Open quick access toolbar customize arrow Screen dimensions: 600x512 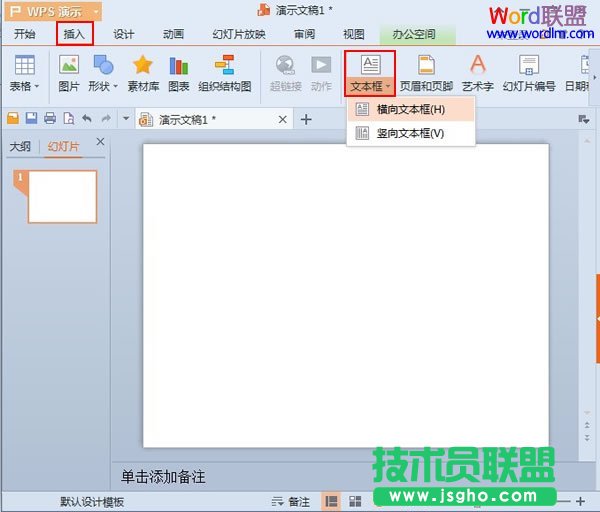pyautogui.click(x=126, y=119)
